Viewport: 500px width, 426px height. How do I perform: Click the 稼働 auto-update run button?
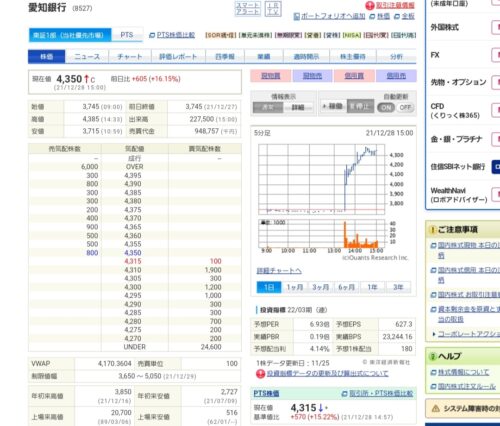coord(333,107)
